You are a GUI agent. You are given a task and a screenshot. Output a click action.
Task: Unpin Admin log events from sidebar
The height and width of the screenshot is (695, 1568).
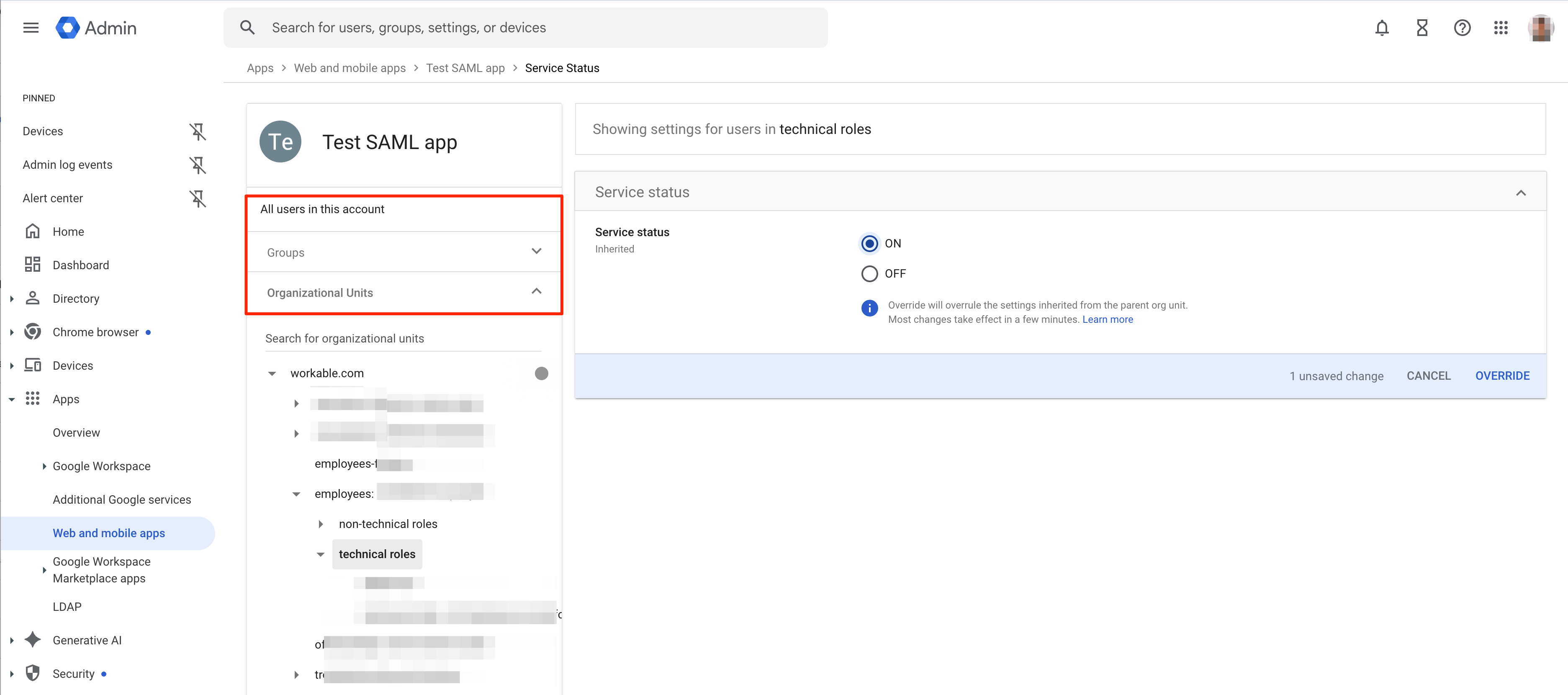197,165
